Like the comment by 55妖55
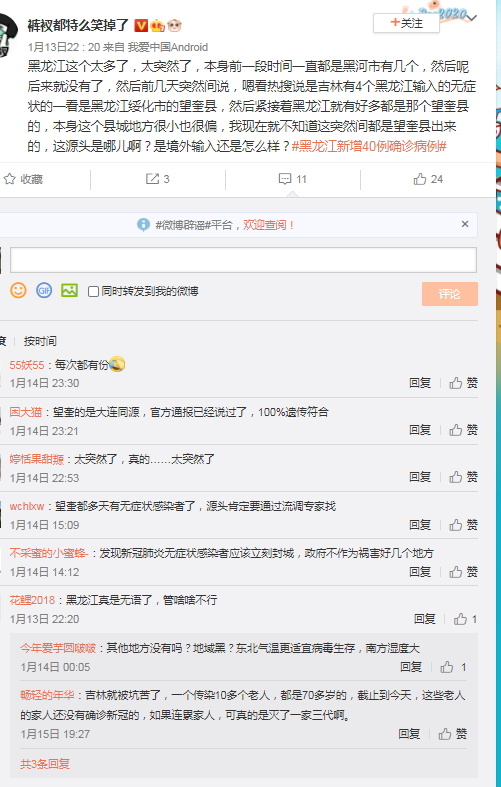The width and height of the screenshot is (501, 787). 463,383
